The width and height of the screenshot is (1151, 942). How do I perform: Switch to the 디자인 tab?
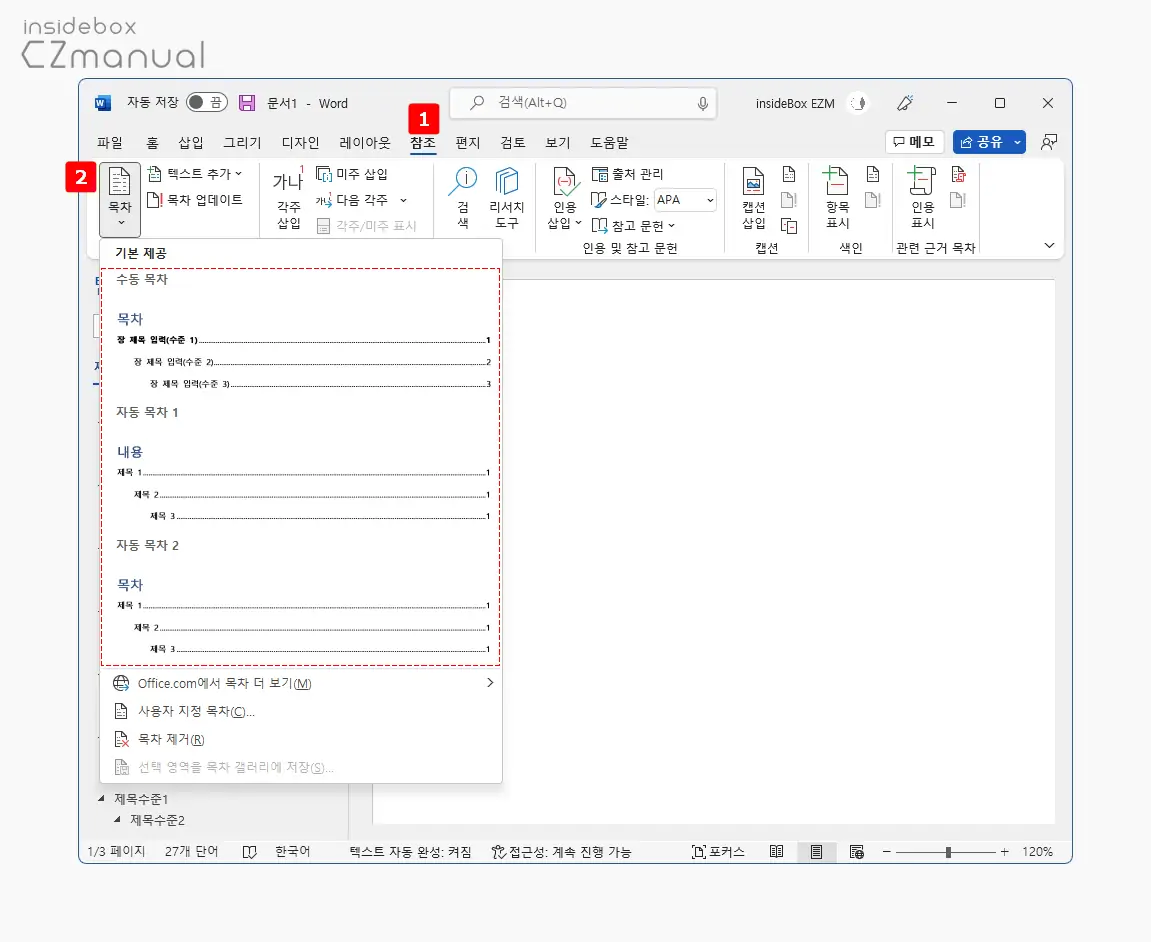click(300, 142)
